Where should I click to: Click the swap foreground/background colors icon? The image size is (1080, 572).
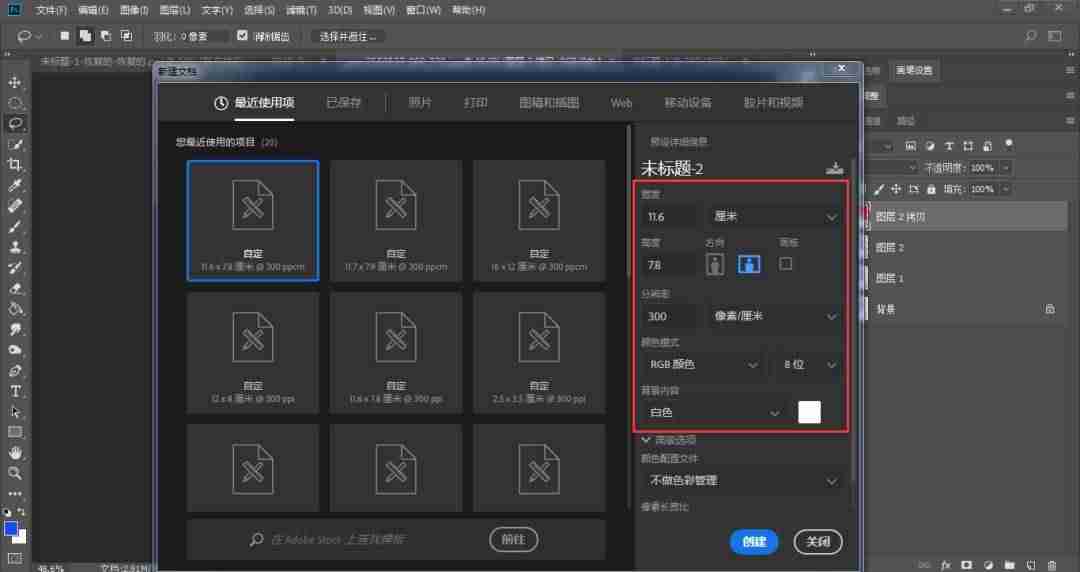pos(21,512)
